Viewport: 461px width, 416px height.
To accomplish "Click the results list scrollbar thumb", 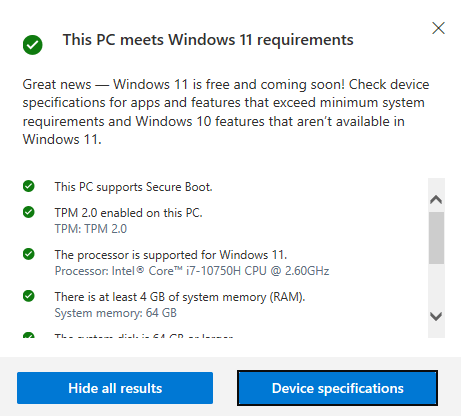I will click(x=436, y=238).
